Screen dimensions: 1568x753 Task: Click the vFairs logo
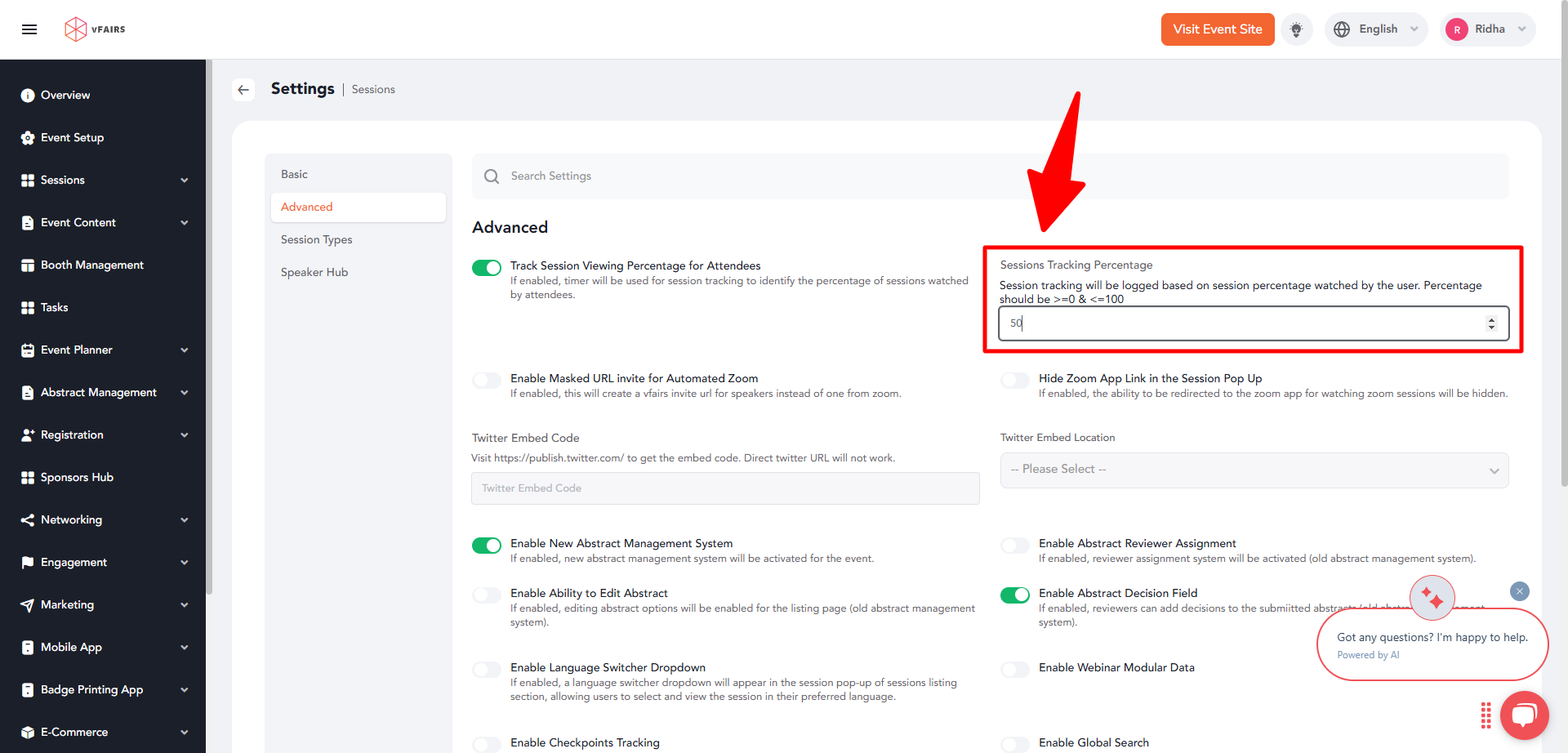tap(95, 29)
